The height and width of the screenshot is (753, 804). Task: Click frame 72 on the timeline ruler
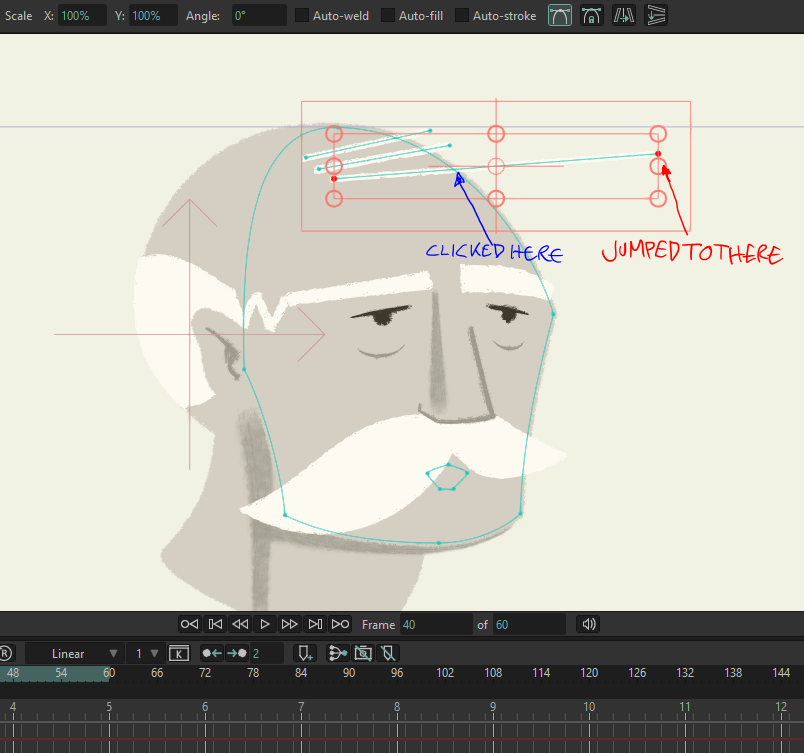pos(205,673)
